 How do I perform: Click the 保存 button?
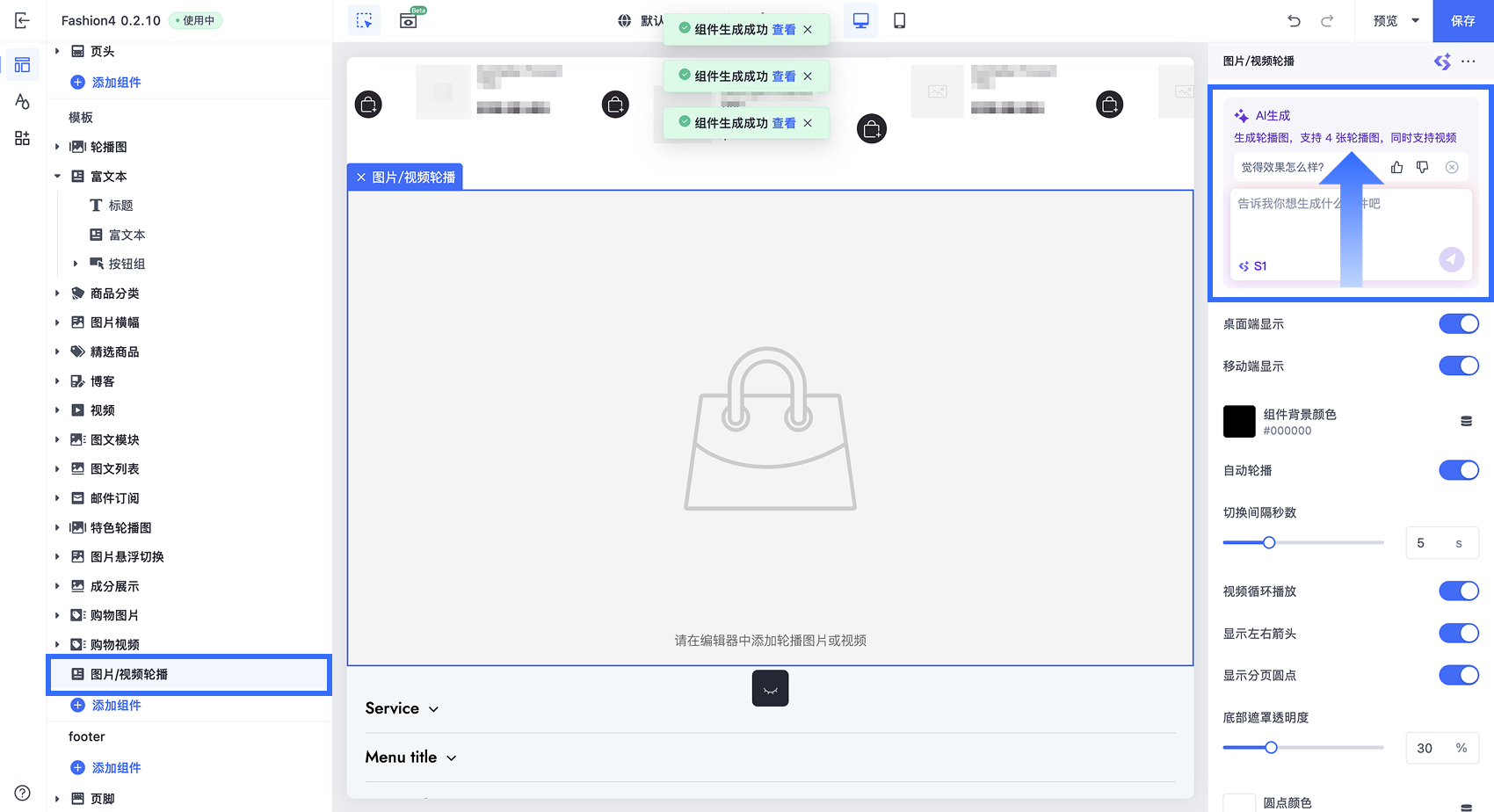(x=1463, y=21)
